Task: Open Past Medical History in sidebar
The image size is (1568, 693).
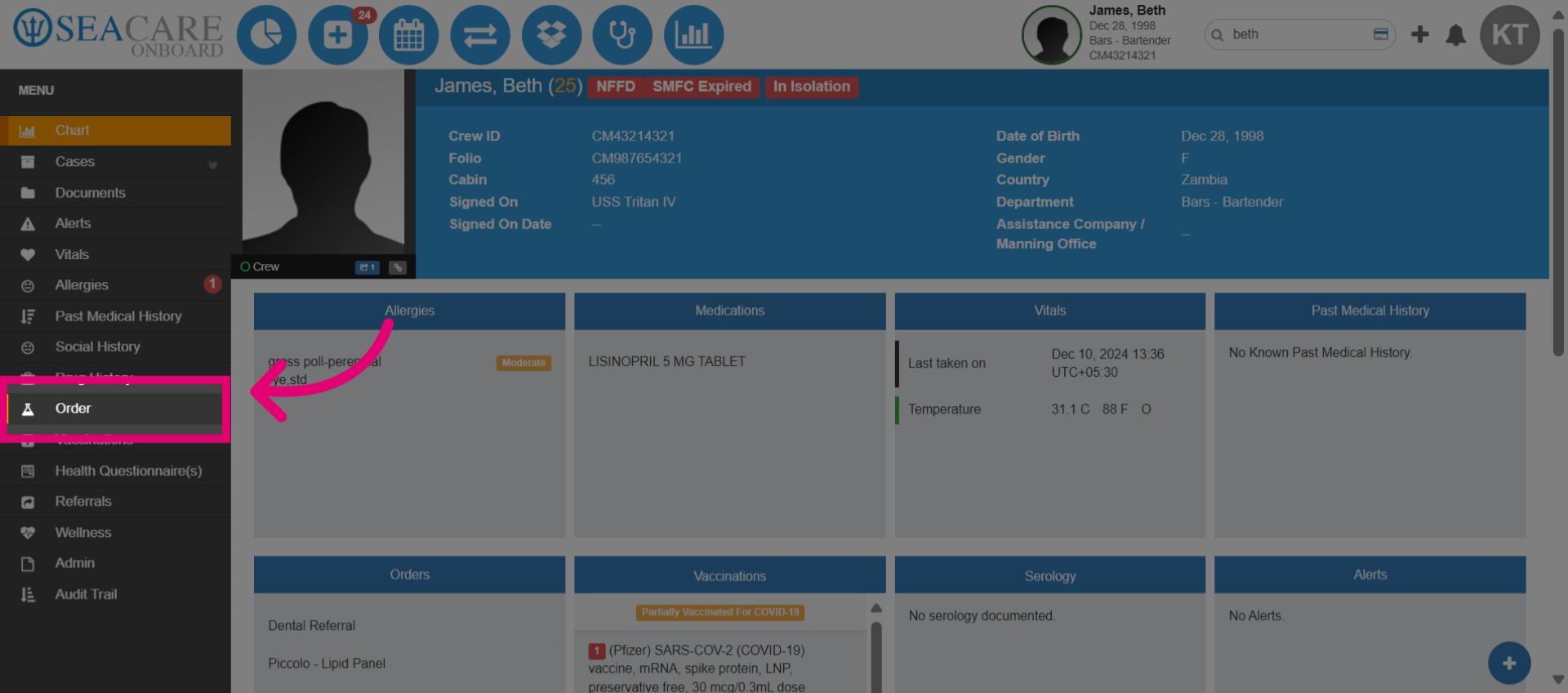Action: (115, 316)
